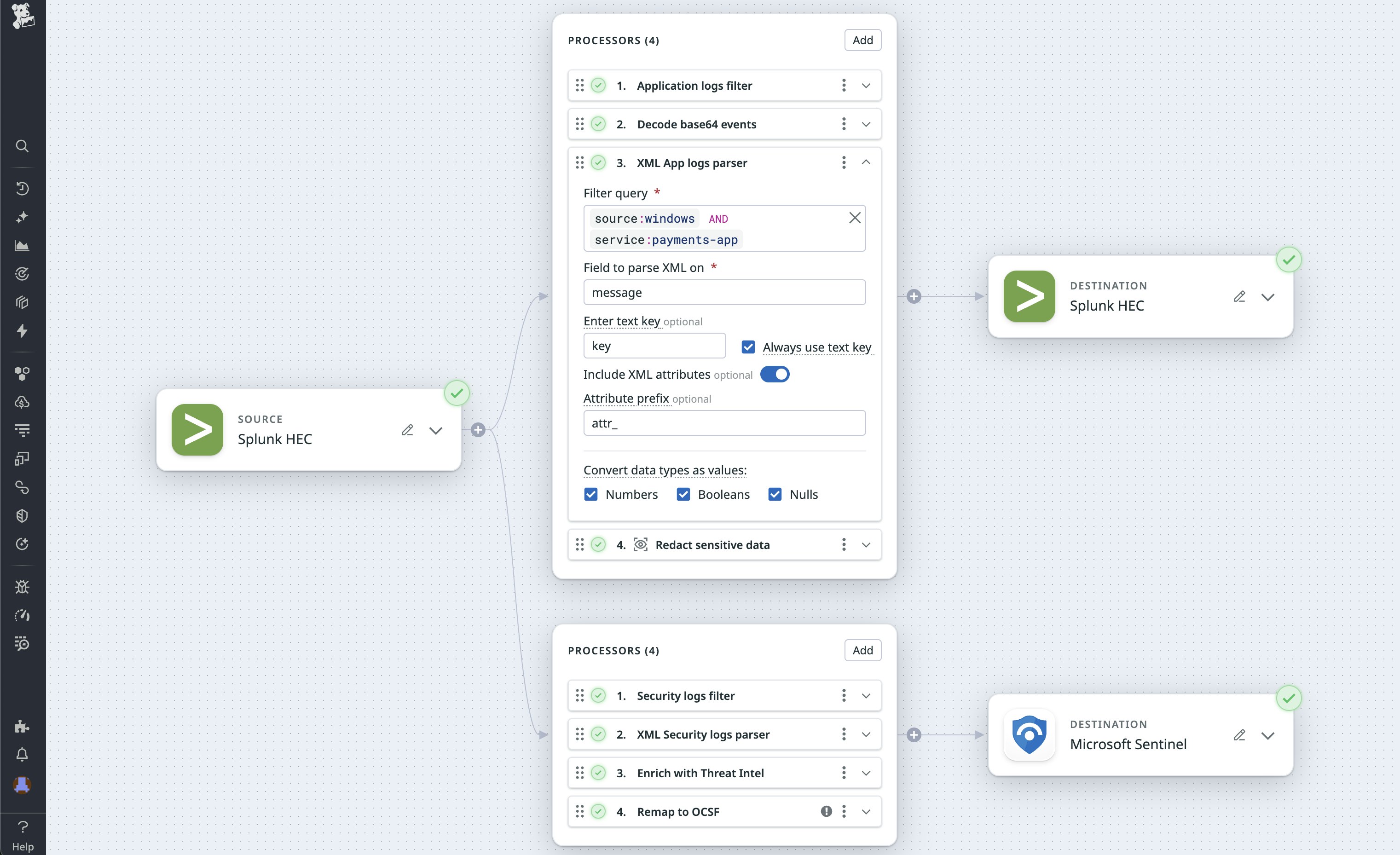Click the warning icon on Remap to OCSF
The height and width of the screenshot is (855, 1400).
826,811
